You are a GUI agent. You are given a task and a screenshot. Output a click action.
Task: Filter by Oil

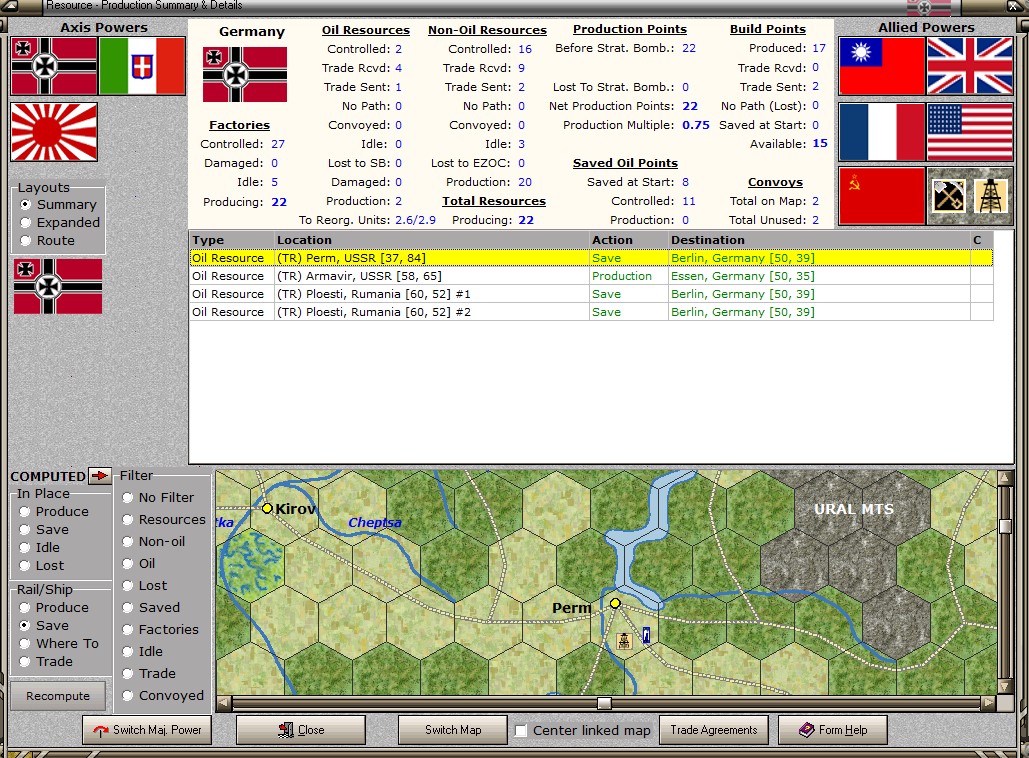(x=138, y=564)
